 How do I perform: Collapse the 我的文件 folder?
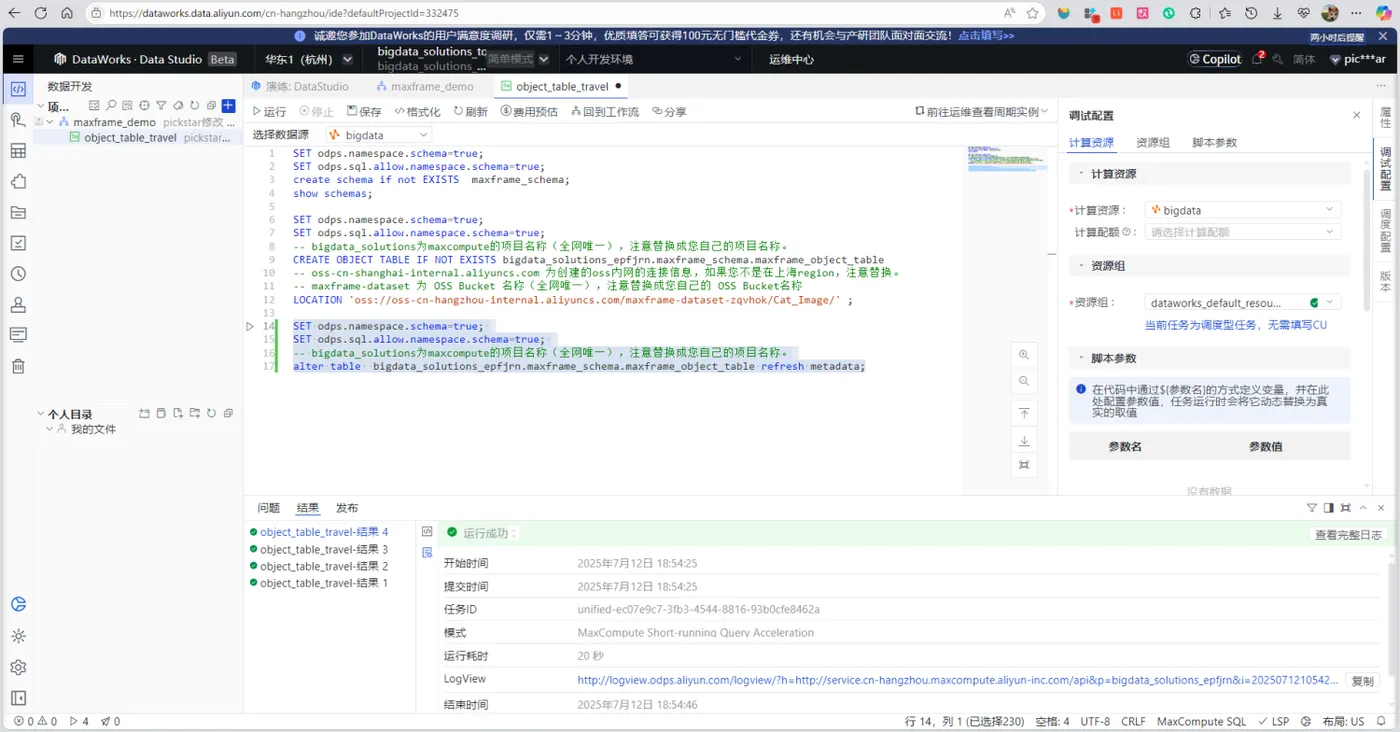pyautogui.click(x=50, y=429)
